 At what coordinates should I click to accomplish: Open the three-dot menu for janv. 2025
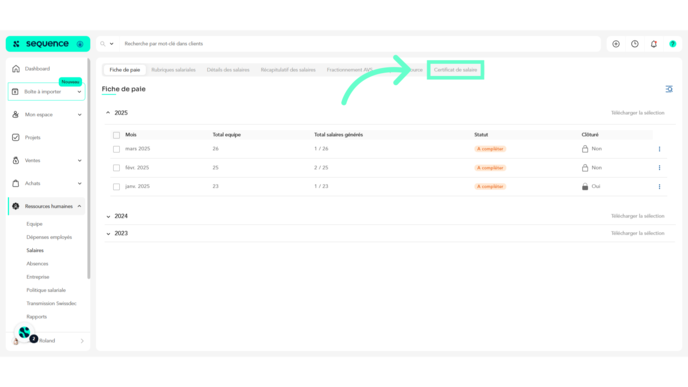659,186
